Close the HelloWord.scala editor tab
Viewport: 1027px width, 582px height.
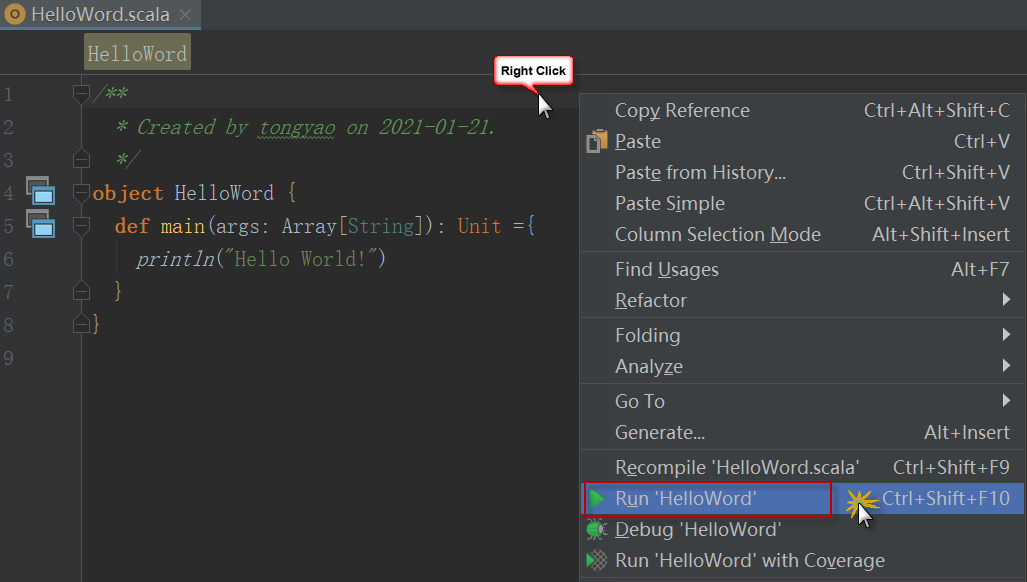183,15
